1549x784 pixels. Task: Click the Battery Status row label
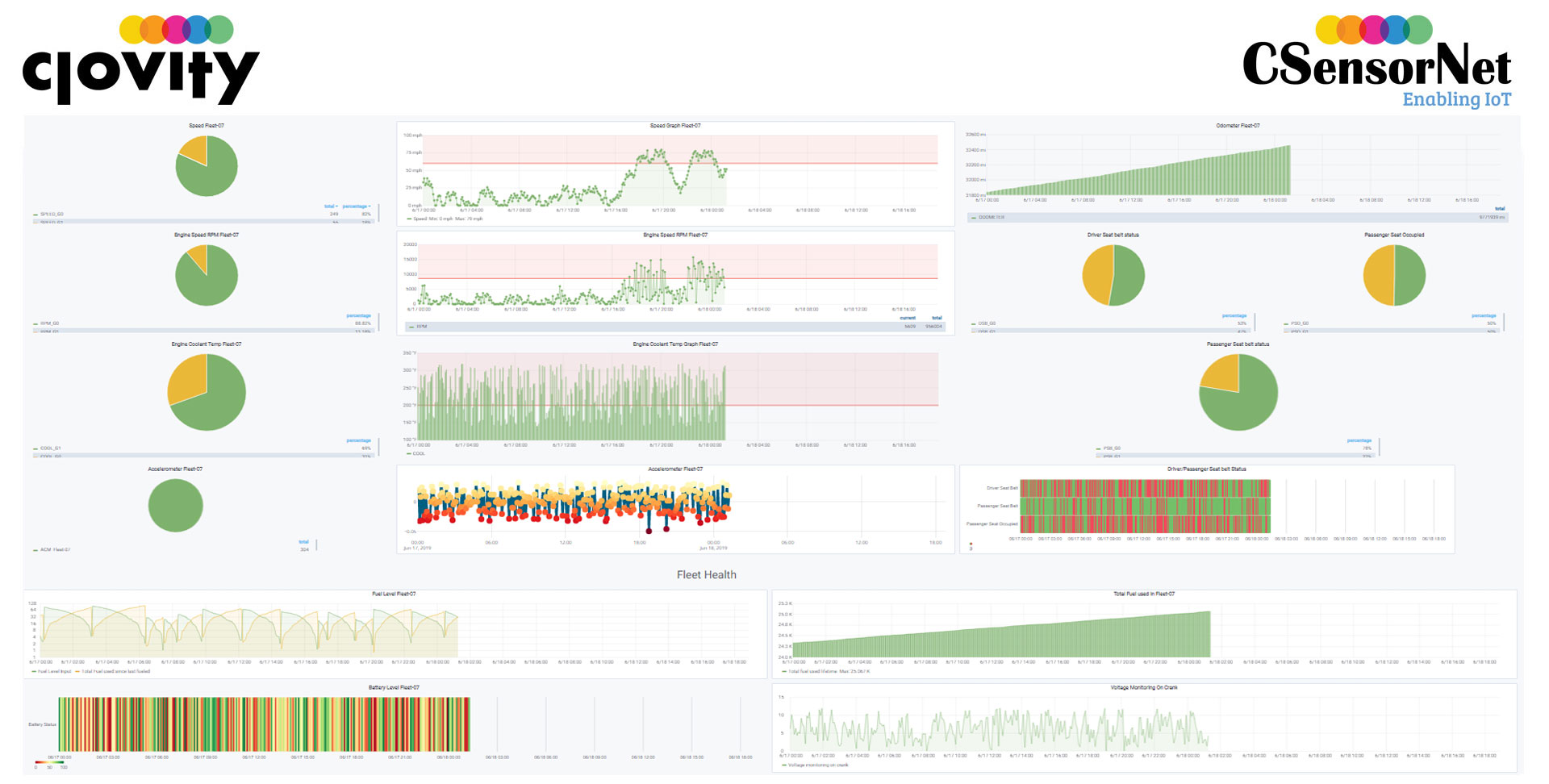coord(42,724)
